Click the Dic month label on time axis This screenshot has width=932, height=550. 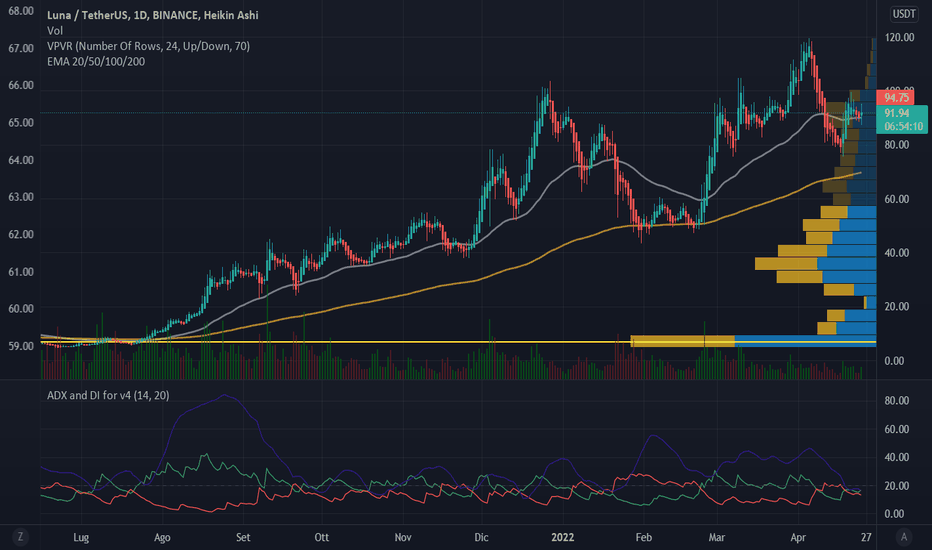pyautogui.click(x=481, y=537)
